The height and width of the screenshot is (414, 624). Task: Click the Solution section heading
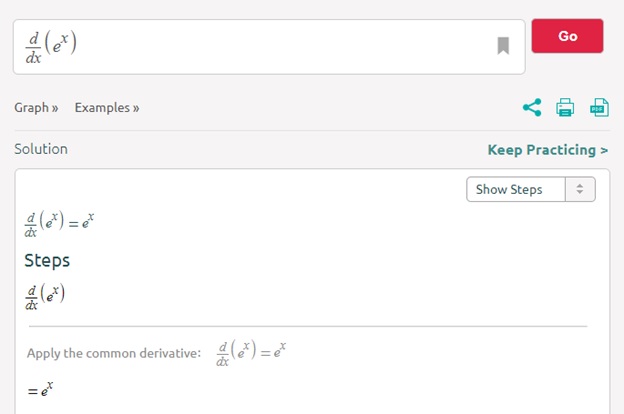(41, 149)
